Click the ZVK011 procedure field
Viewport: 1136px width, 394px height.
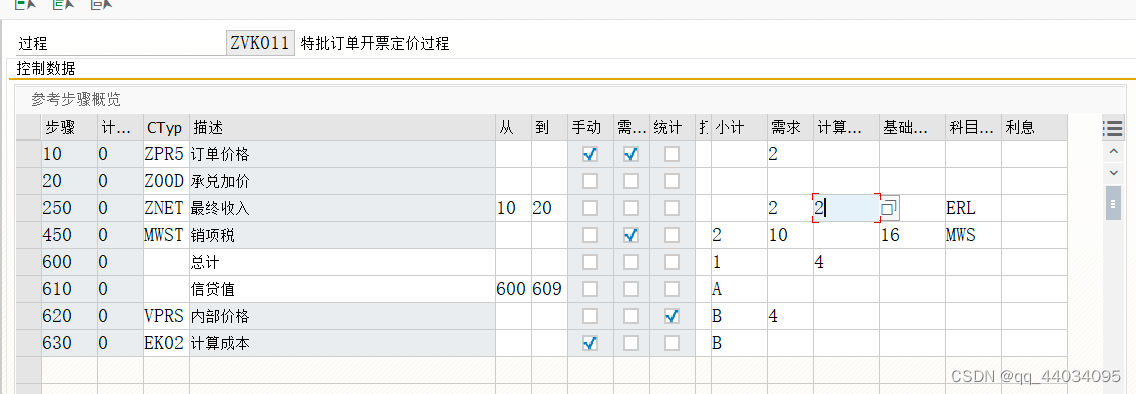point(261,43)
